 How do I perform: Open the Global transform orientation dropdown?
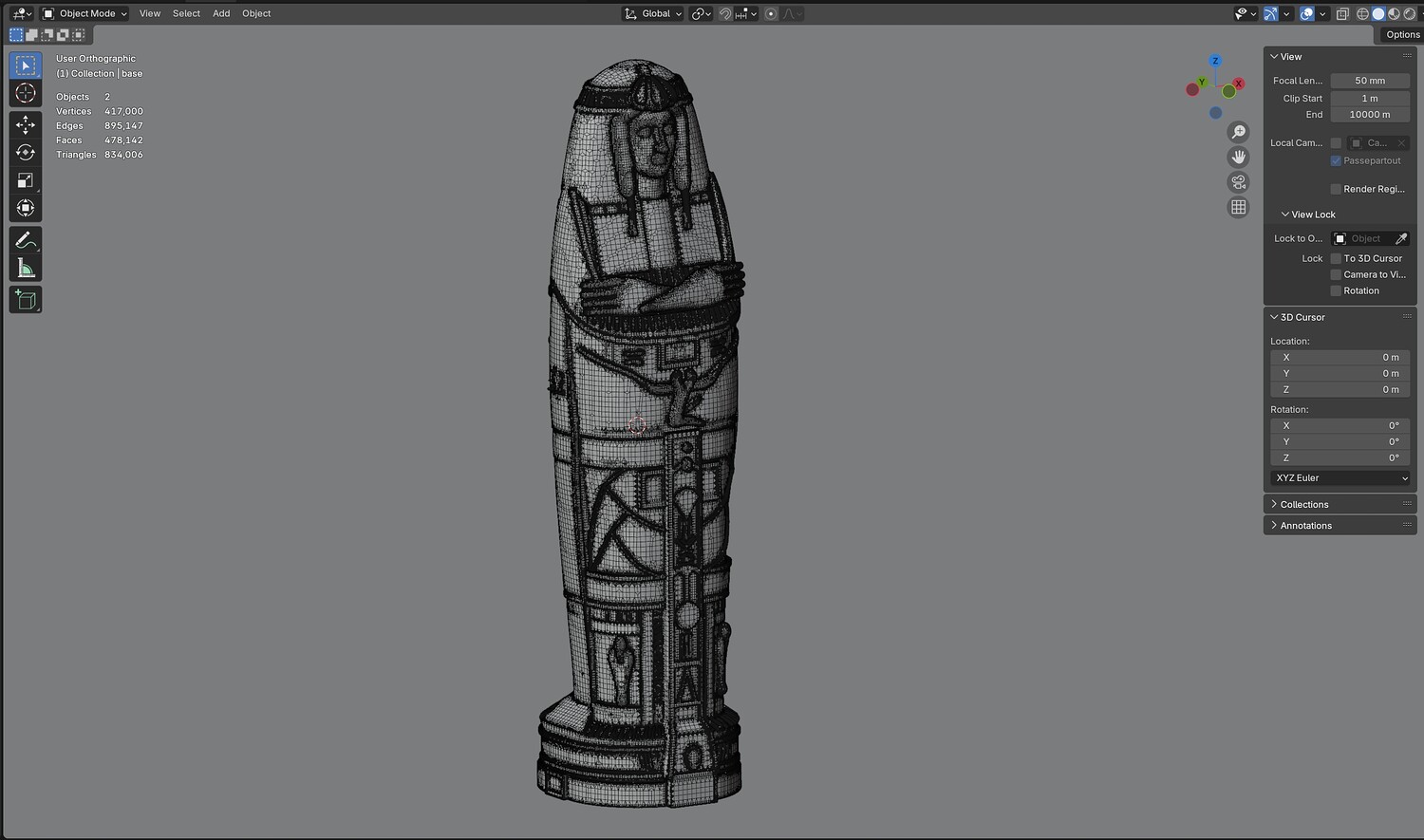653,13
